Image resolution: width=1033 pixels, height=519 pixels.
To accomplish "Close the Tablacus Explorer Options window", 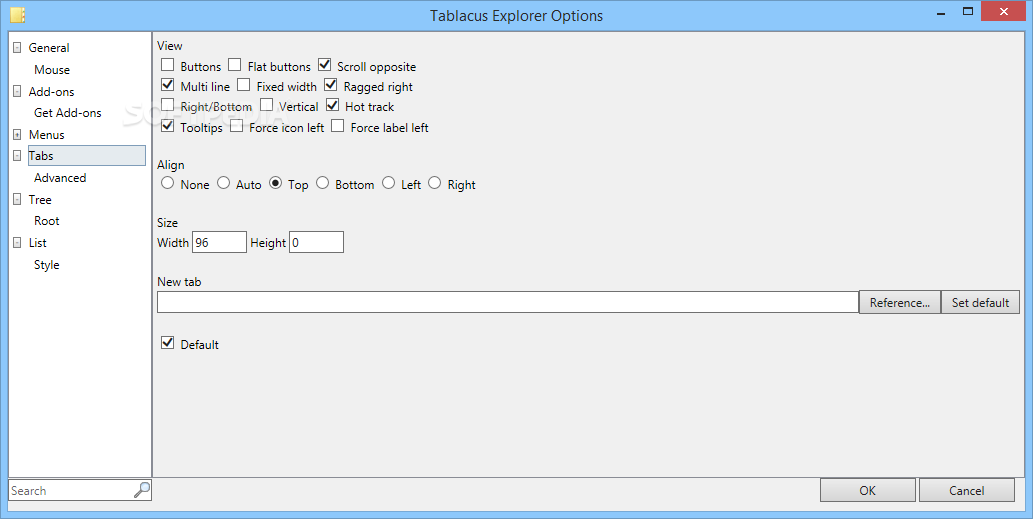I will click(x=1004, y=11).
